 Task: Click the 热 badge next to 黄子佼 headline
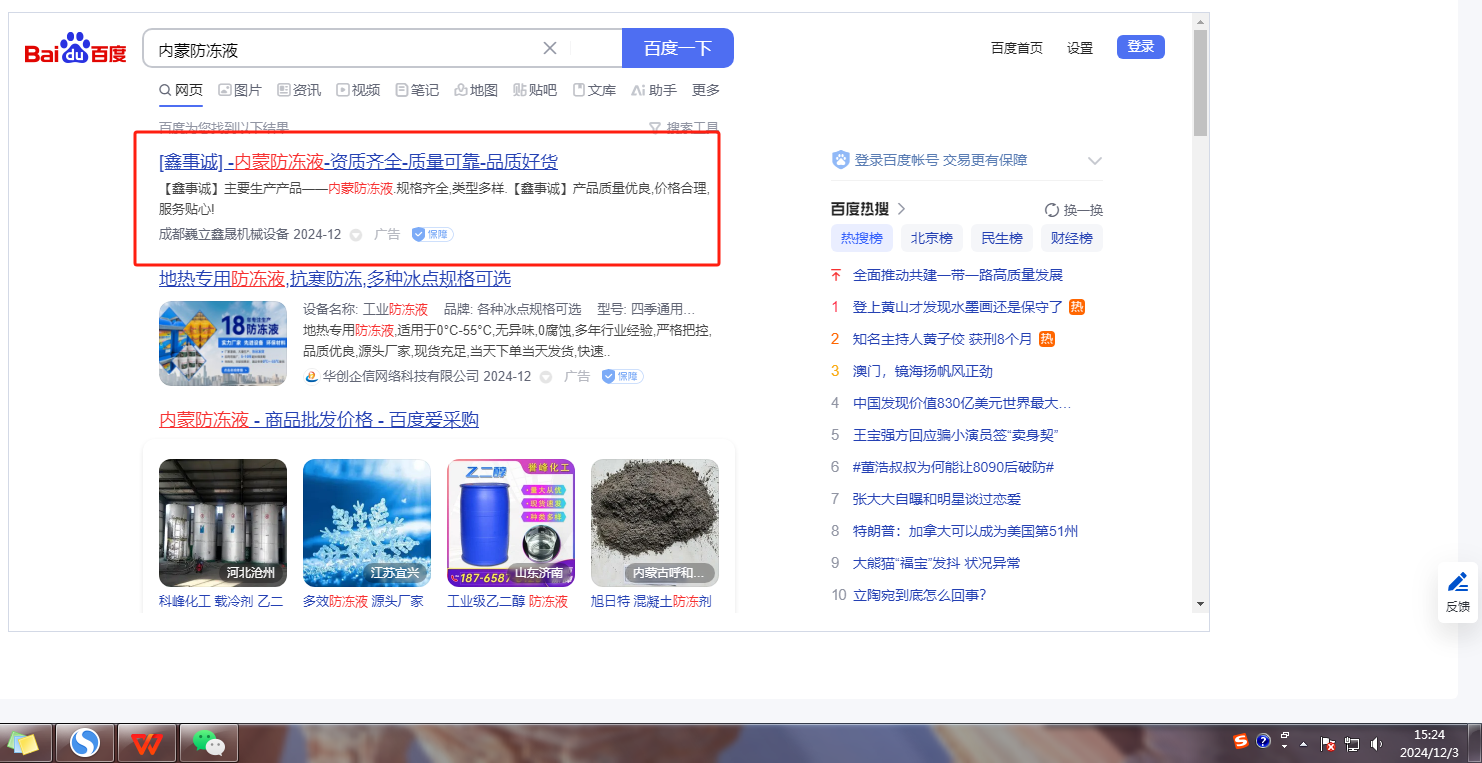(1047, 339)
